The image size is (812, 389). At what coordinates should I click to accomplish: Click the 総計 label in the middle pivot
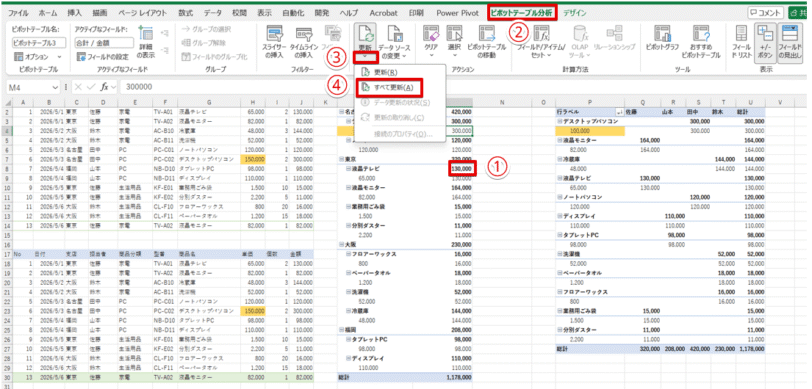[x=343, y=378]
